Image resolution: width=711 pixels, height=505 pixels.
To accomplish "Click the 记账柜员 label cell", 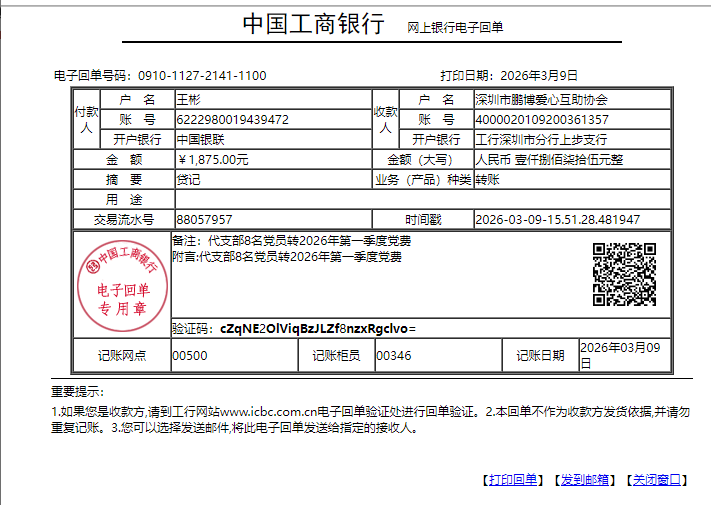I will [x=336, y=355].
